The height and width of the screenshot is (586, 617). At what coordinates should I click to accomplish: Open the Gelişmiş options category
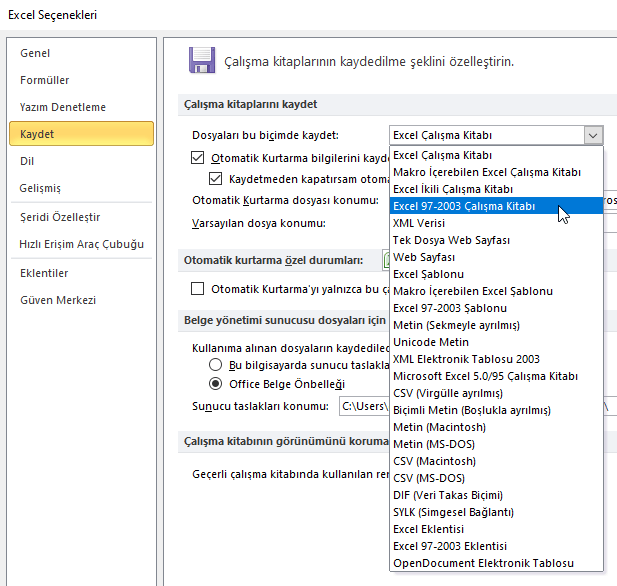click(81, 188)
